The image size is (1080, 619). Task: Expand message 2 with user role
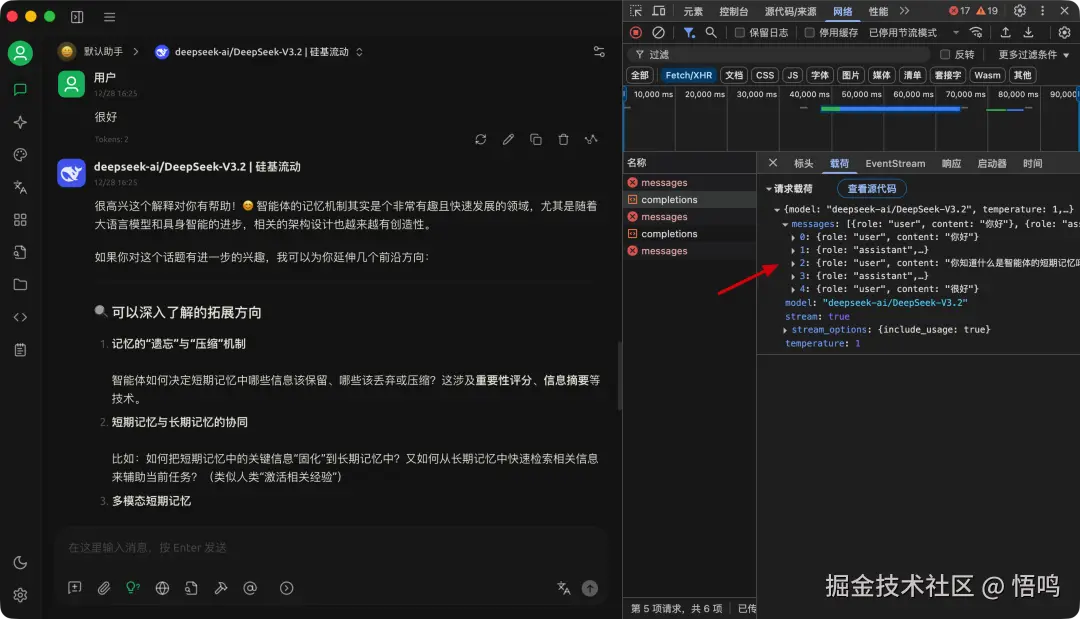point(793,263)
